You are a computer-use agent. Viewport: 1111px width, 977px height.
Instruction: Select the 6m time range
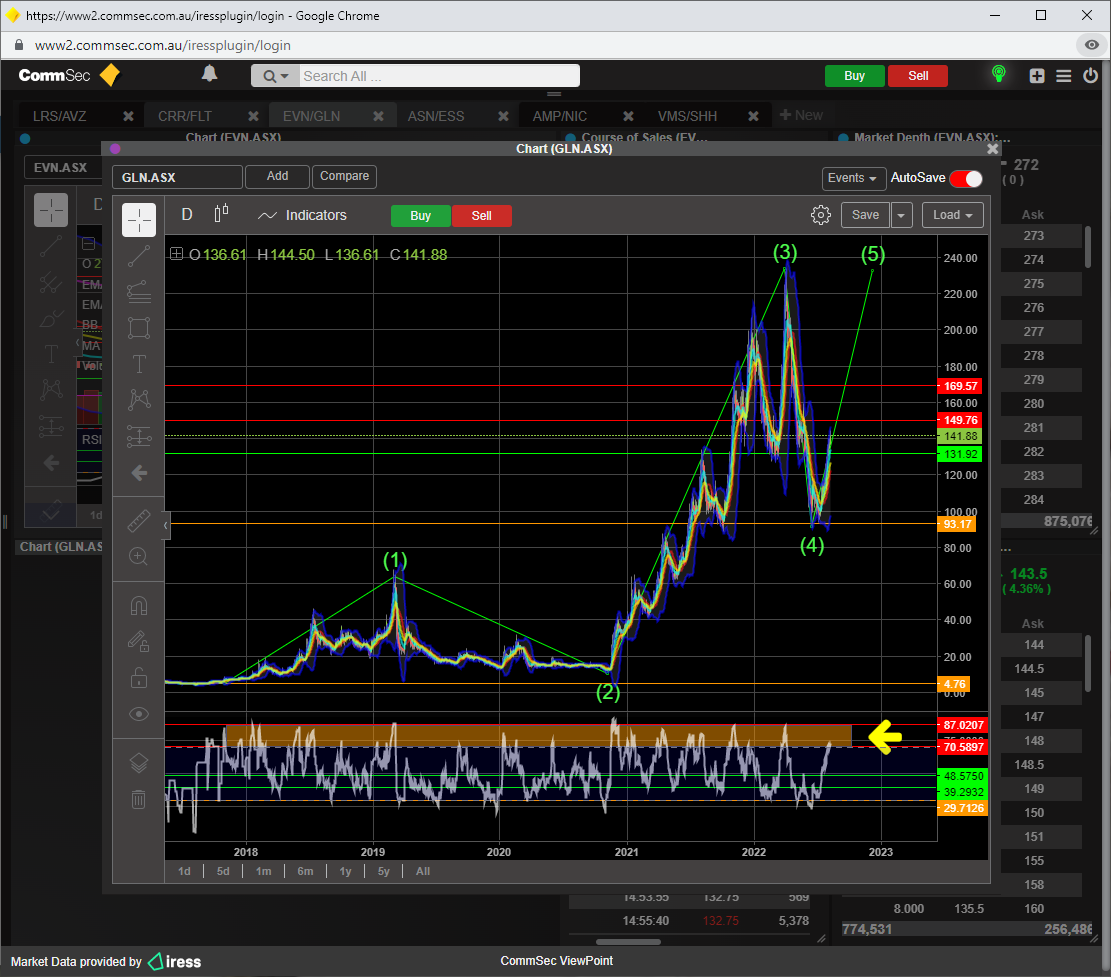point(305,871)
